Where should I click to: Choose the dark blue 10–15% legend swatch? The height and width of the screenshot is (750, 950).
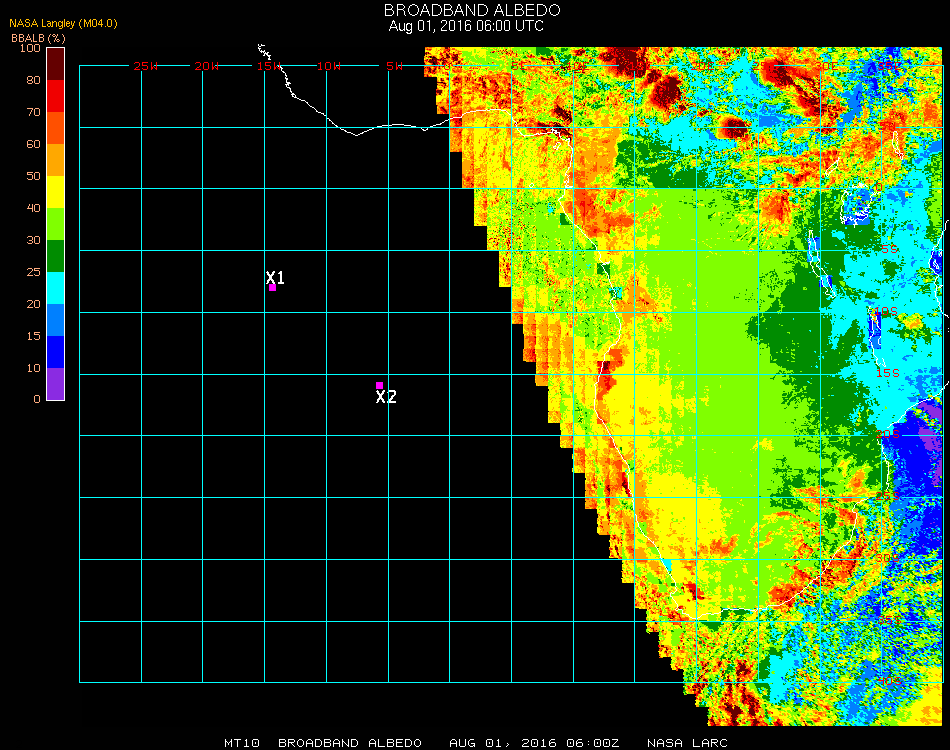(x=56, y=352)
